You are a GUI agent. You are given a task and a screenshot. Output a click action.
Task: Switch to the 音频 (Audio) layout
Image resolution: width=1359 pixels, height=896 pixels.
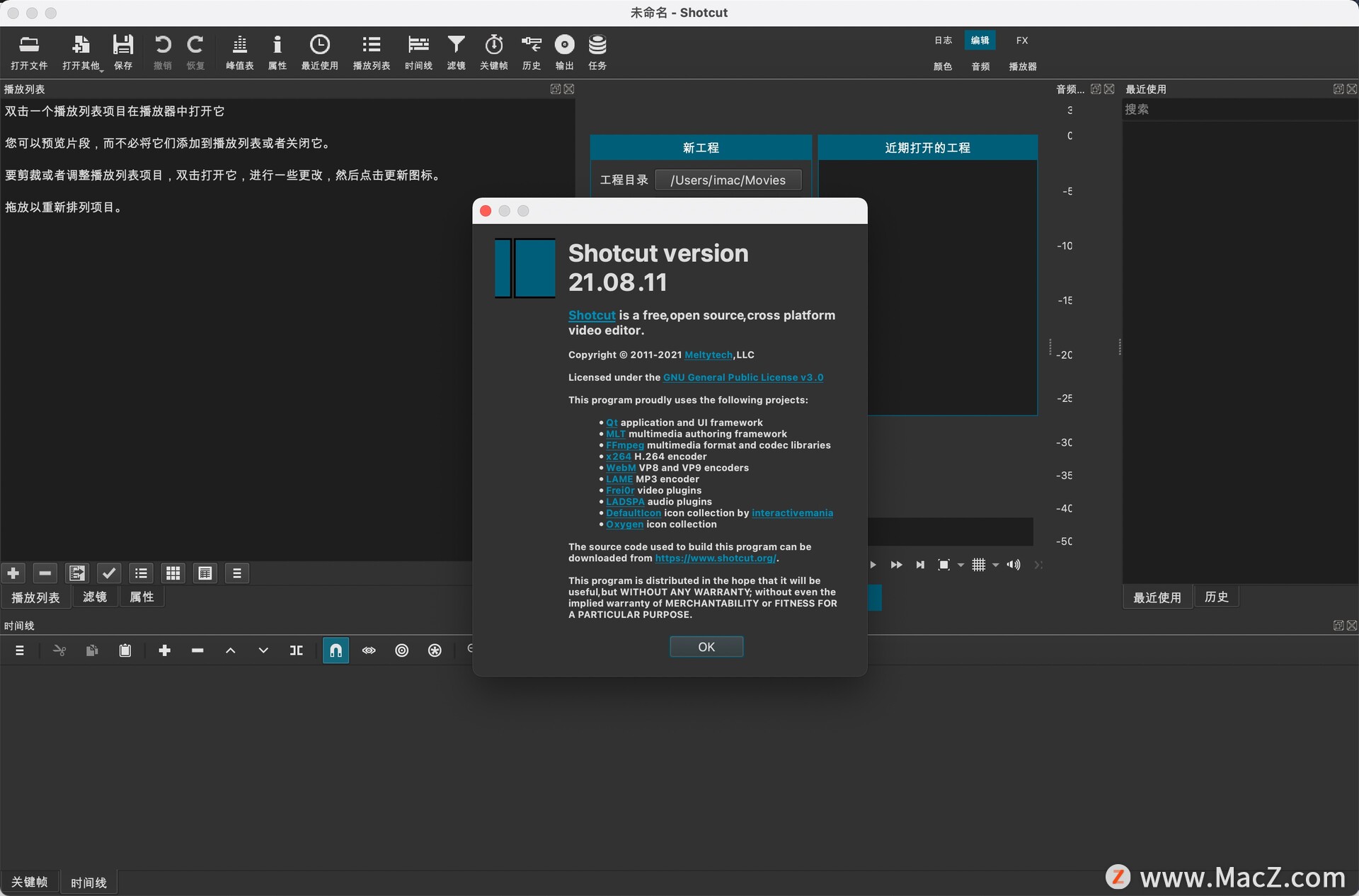(x=980, y=67)
